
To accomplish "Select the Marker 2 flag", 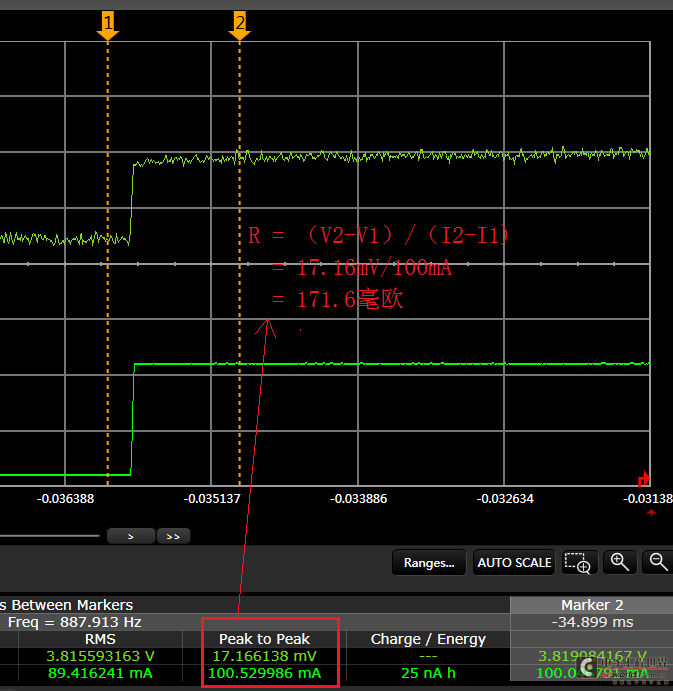I will (240, 26).
